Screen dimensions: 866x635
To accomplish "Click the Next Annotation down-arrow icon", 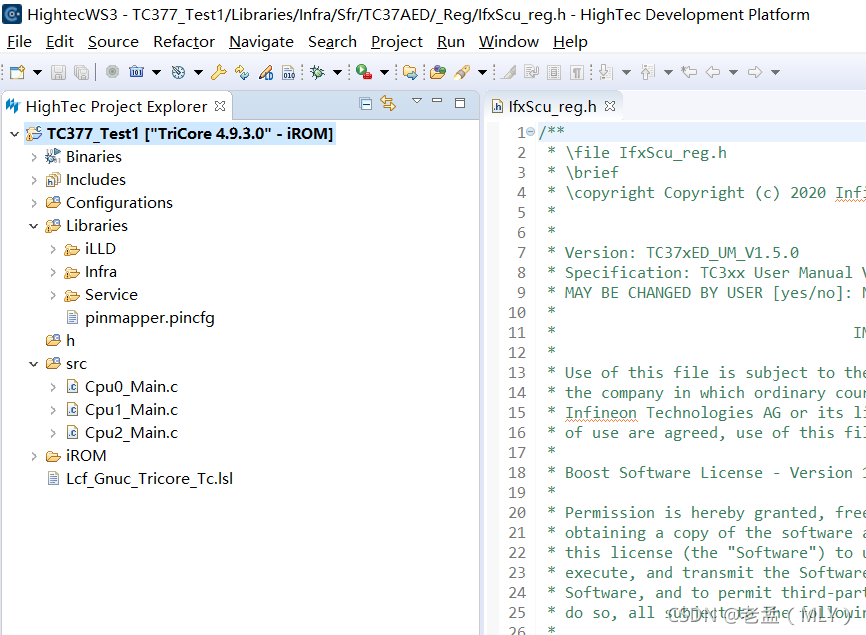I will click(606, 72).
